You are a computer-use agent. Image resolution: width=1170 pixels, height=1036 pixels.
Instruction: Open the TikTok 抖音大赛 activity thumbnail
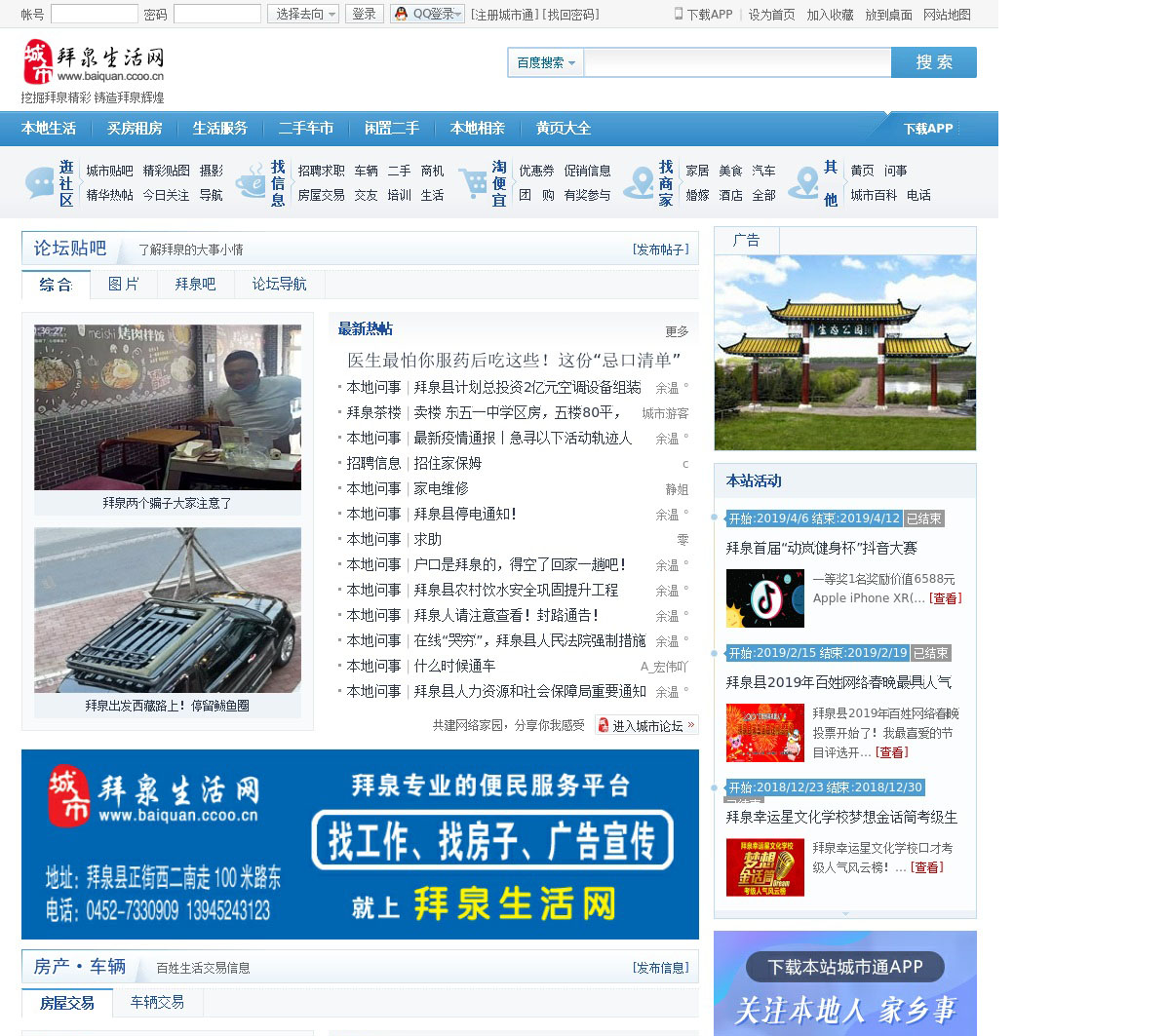765,598
